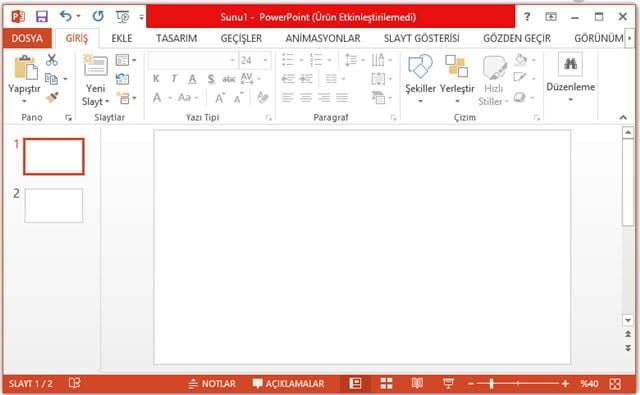Click the text direction icon
Image resolution: width=640 pixels, height=395 pixels.
pos(378,60)
